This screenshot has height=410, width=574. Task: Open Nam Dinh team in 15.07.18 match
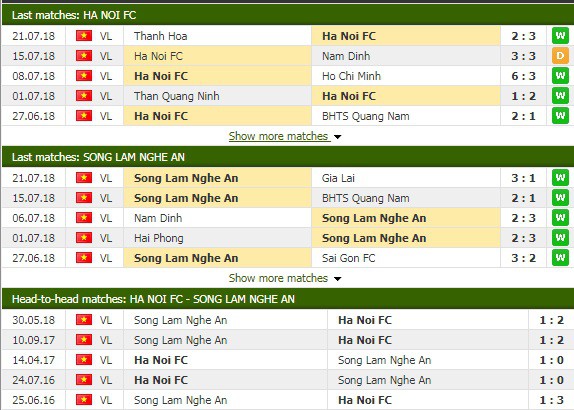click(x=346, y=56)
